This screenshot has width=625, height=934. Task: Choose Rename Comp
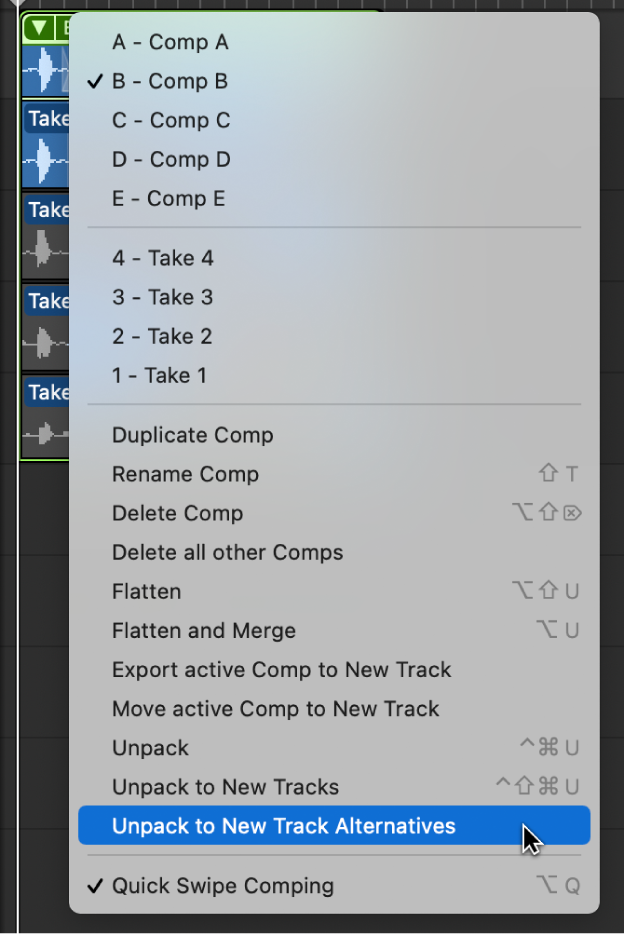[x=185, y=474]
